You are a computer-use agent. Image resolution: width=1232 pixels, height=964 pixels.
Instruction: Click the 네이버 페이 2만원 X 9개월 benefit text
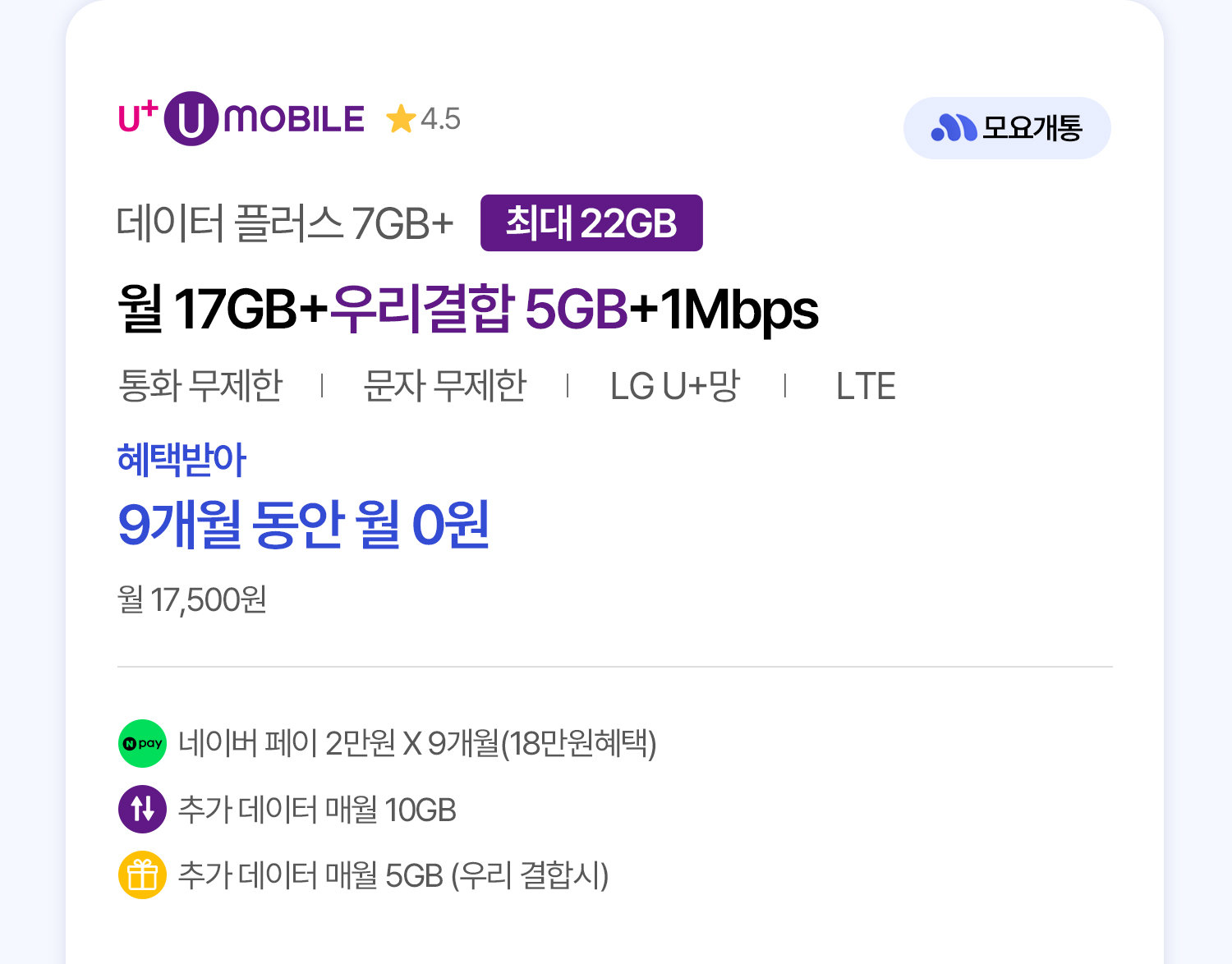(x=417, y=744)
